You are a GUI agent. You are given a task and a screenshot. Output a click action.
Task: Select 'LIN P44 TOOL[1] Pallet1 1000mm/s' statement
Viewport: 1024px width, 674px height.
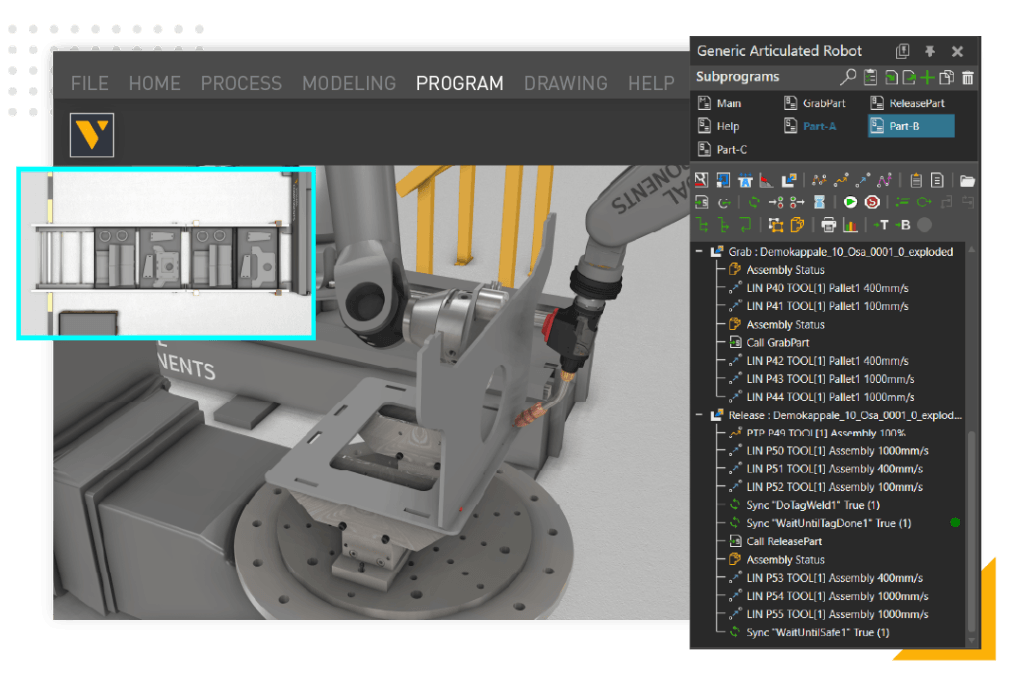coord(822,397)
